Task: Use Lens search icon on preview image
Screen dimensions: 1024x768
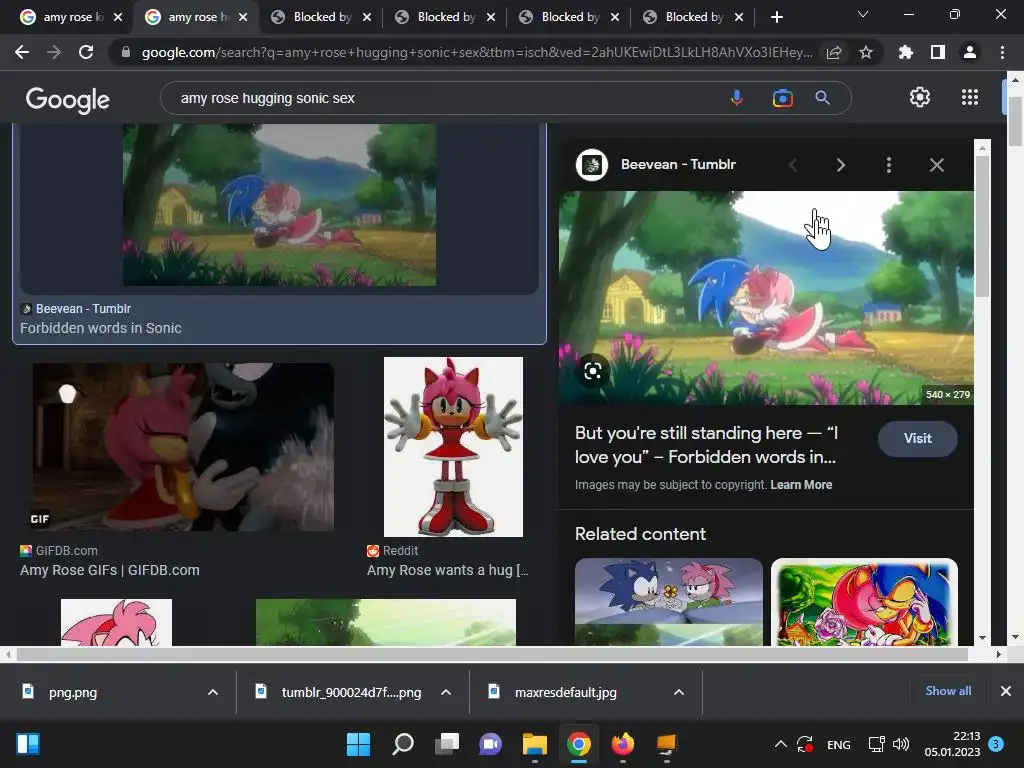Action: coord(592,371)
